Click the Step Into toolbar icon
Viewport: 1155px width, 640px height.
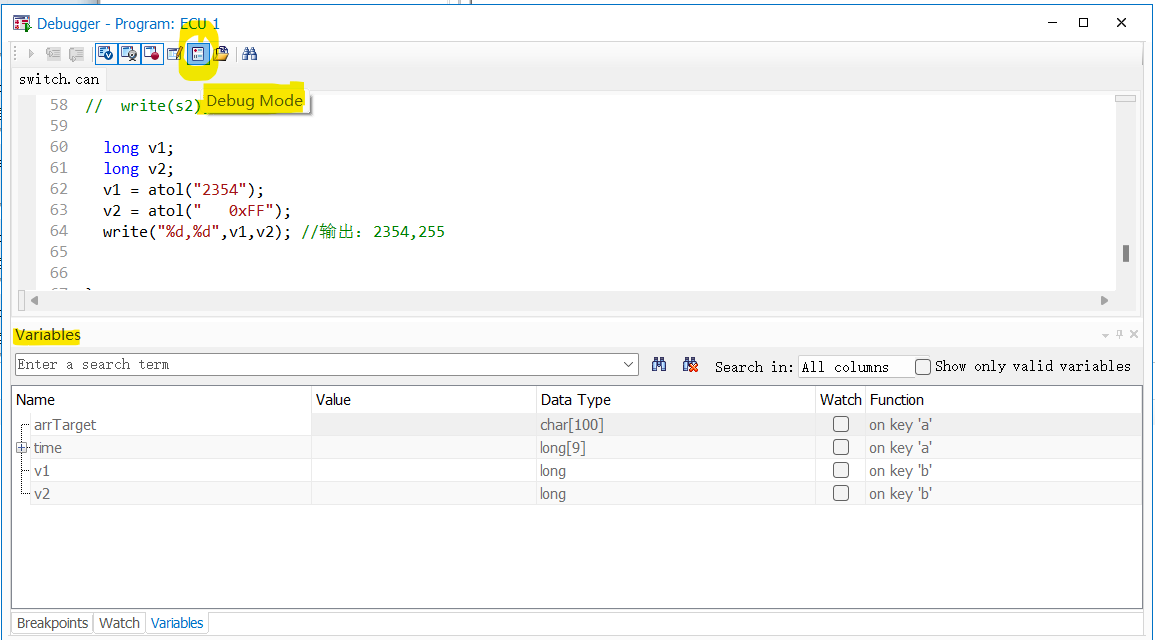coord(53,54)
